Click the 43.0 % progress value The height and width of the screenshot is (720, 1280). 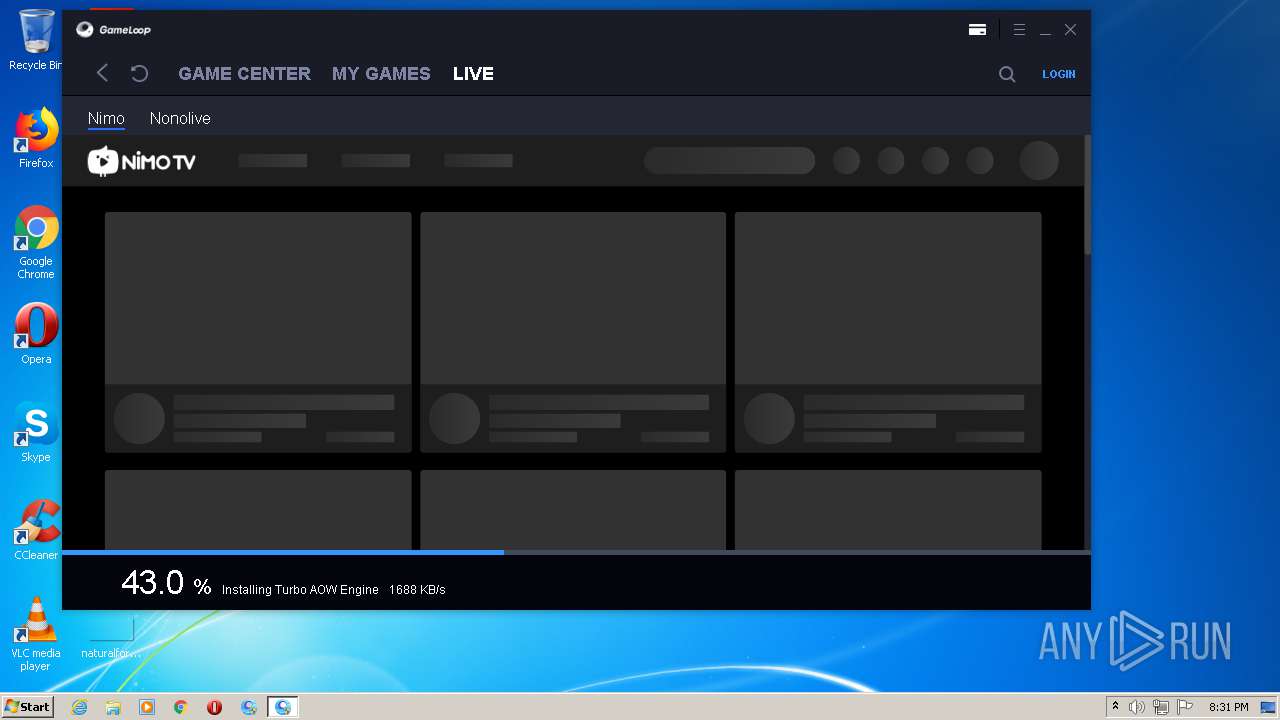coord(166,583)
